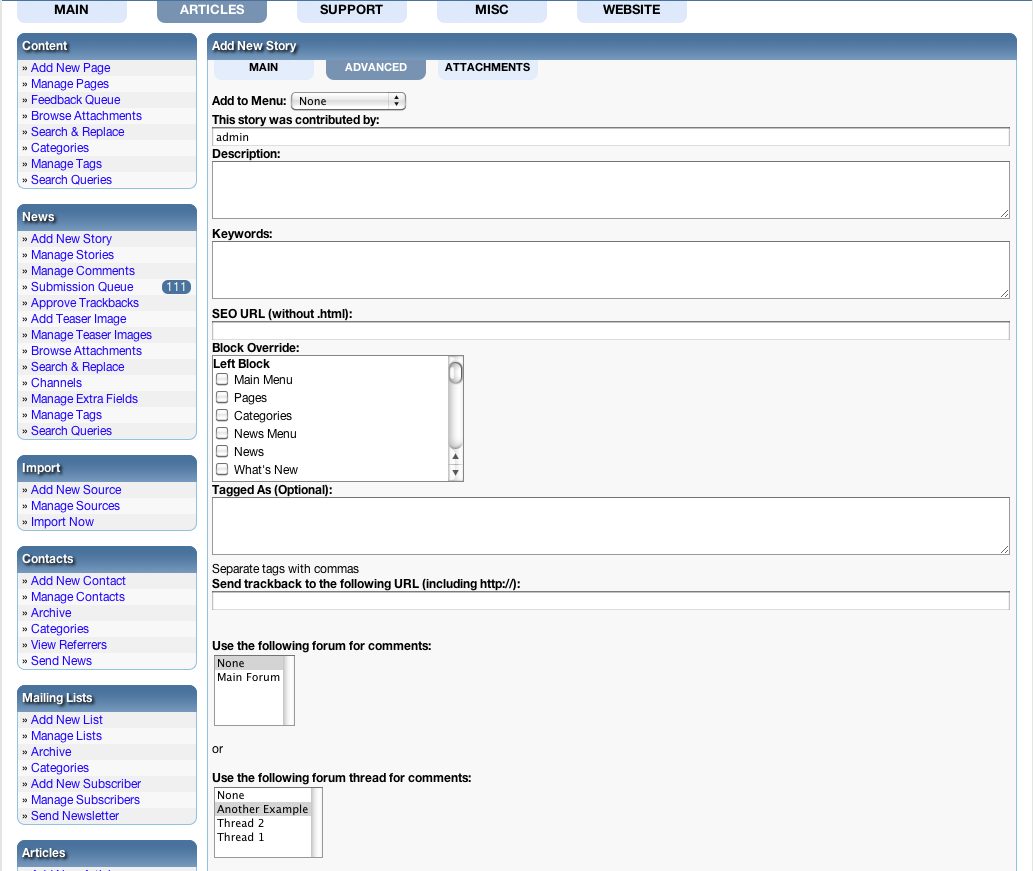Screen dimensions: 1033x871
Task: Select the ADVANCED story sub-tab
Action: click(x=376, y=68)
